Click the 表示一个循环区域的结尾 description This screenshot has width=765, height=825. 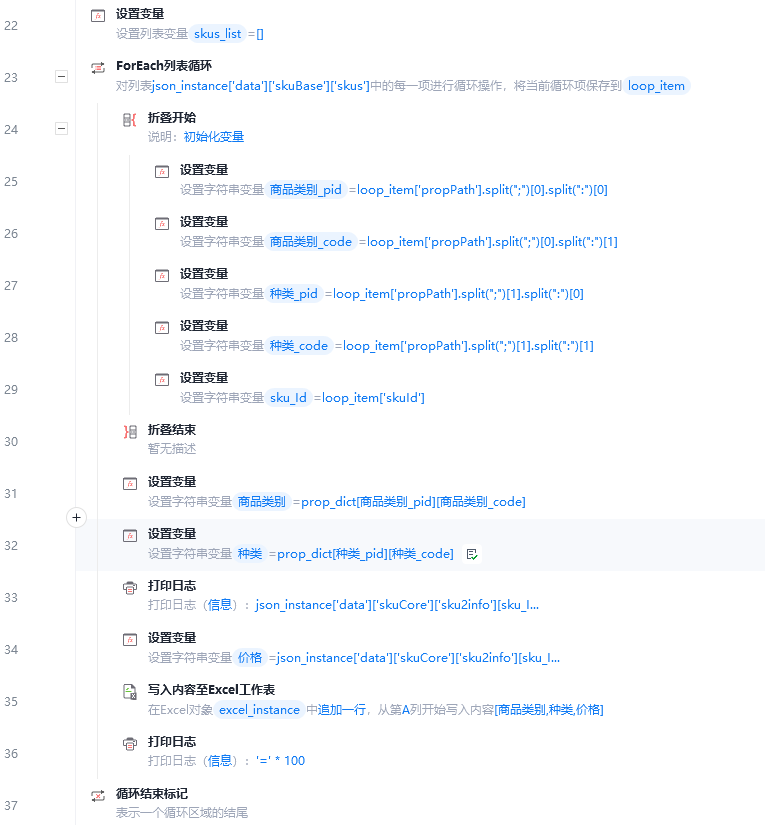click(182, 813)
